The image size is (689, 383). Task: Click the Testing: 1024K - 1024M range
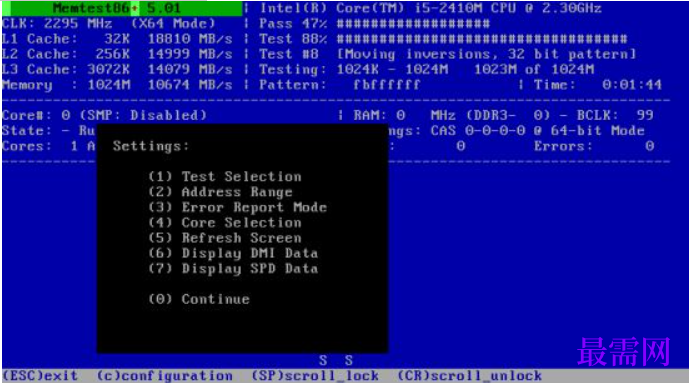354,69
